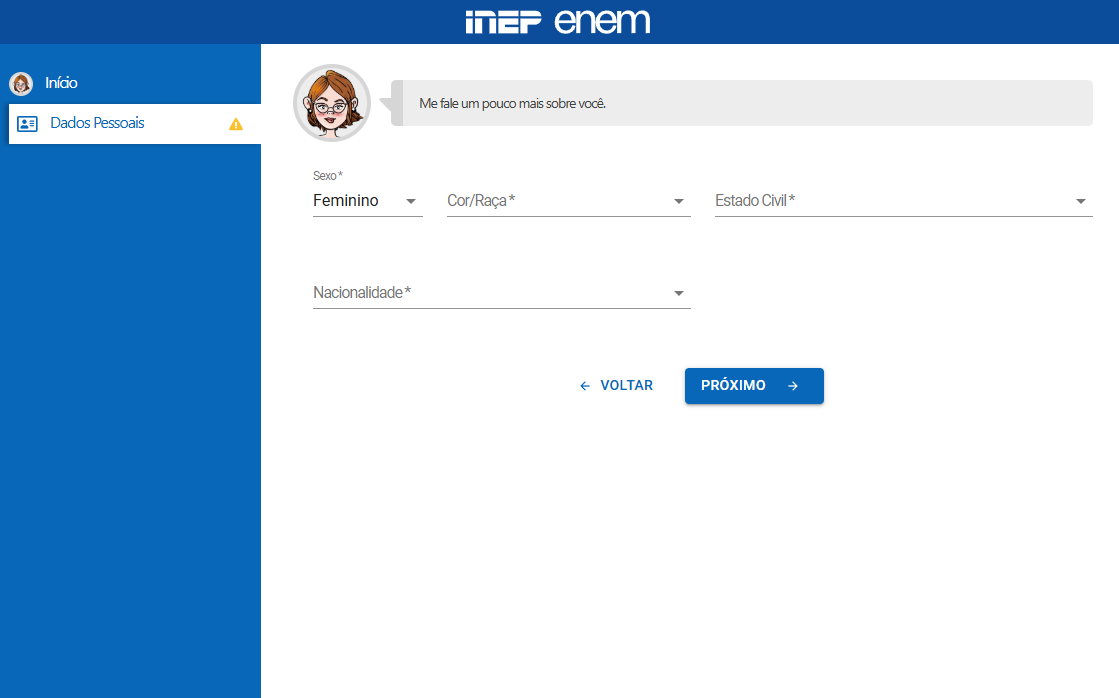The height and width of the screenshot is (698, 1119).
Task: Expand the Nacionalidade dropdown arrow
Action: point(679,293)
